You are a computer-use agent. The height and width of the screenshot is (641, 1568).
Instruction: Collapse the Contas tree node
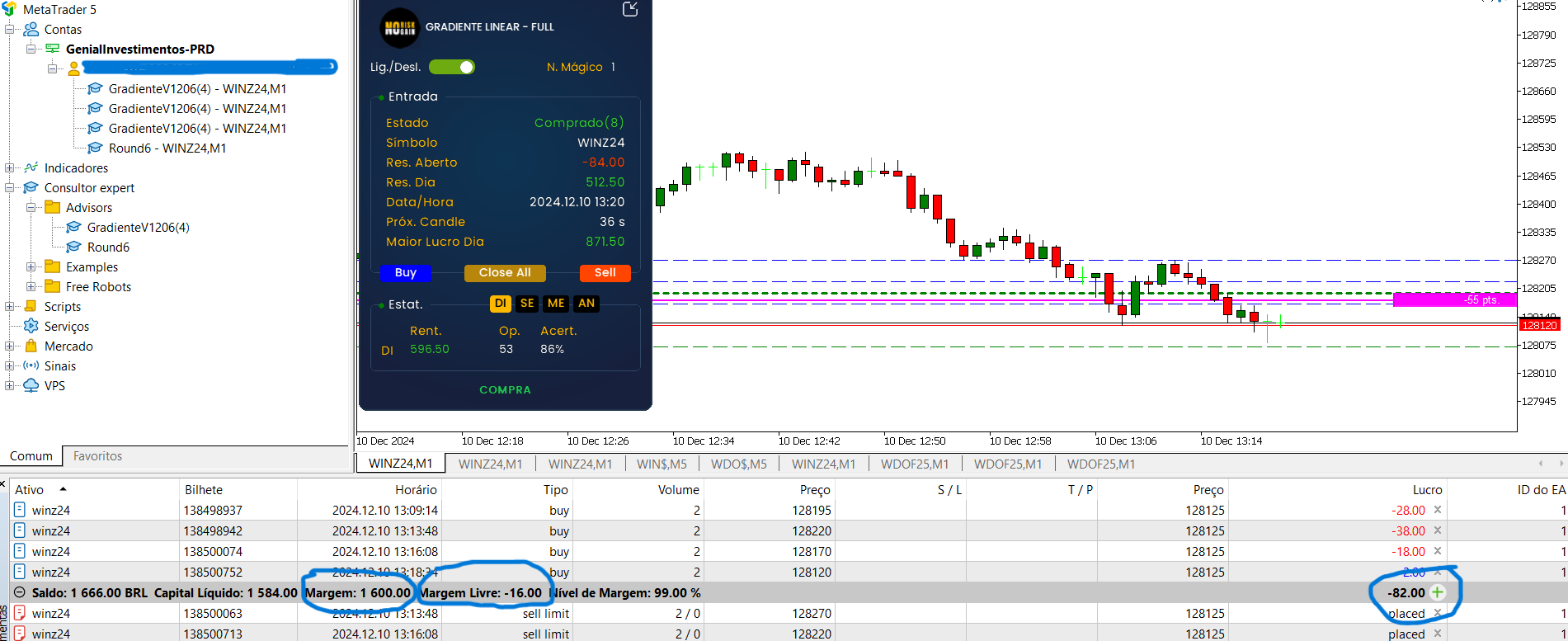tap(10, 29)
